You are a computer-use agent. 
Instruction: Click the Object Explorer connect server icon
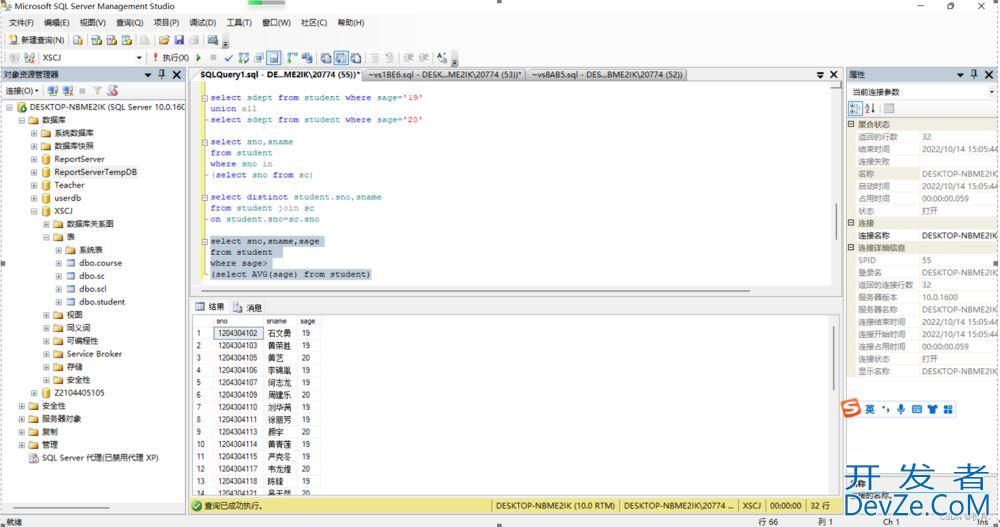point(53,91)
